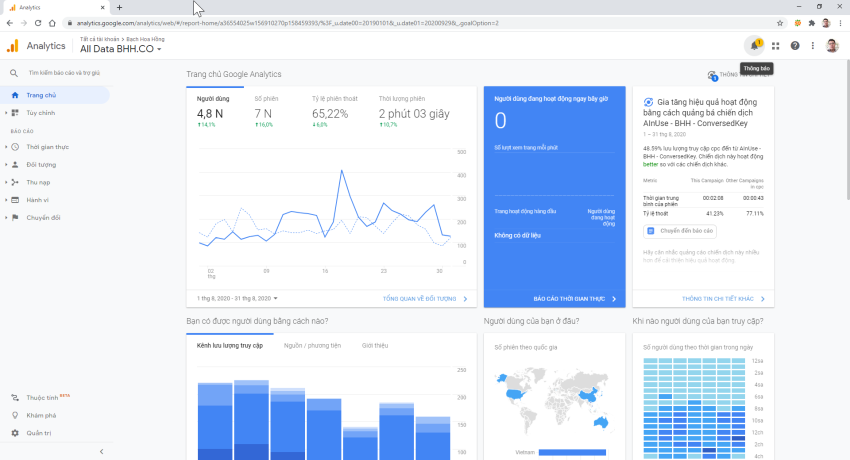
Task: Click search reports input field
Action: tap(64, 73)
